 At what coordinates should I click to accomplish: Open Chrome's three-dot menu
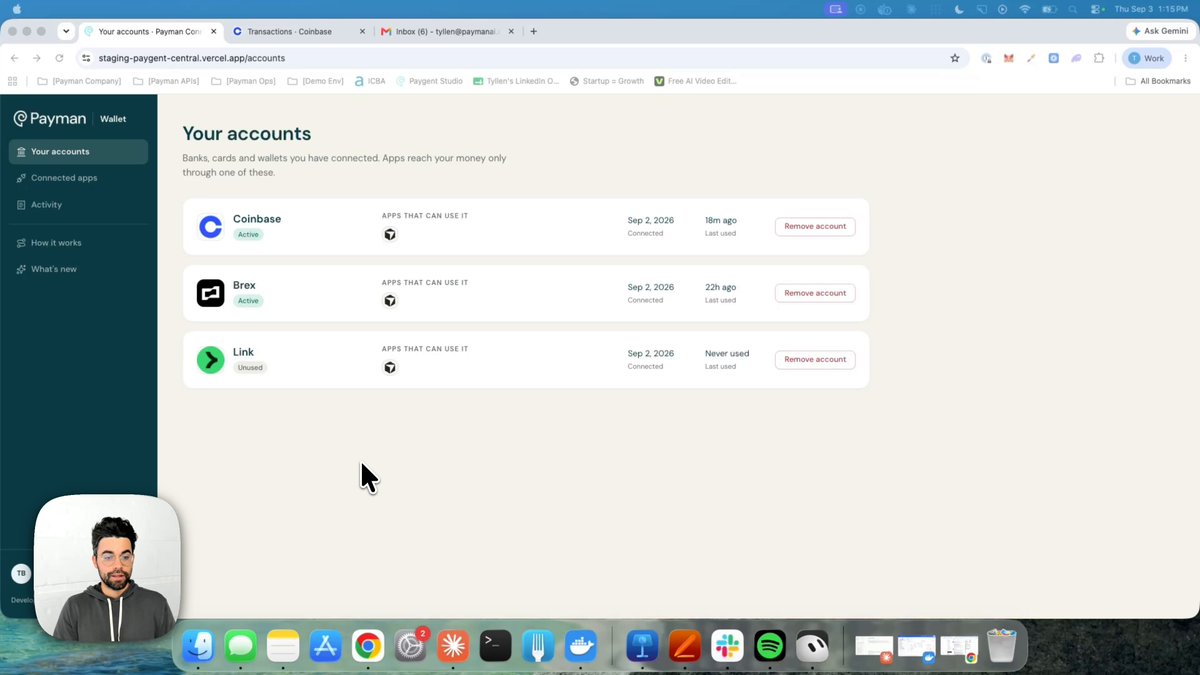(x=1185, y=58)
